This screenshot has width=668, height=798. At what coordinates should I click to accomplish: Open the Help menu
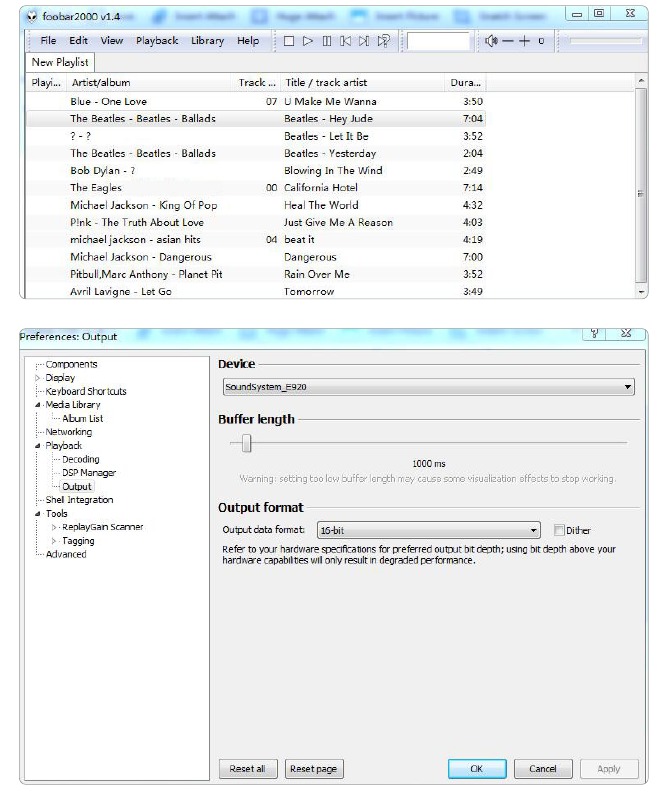pos(248,41)
